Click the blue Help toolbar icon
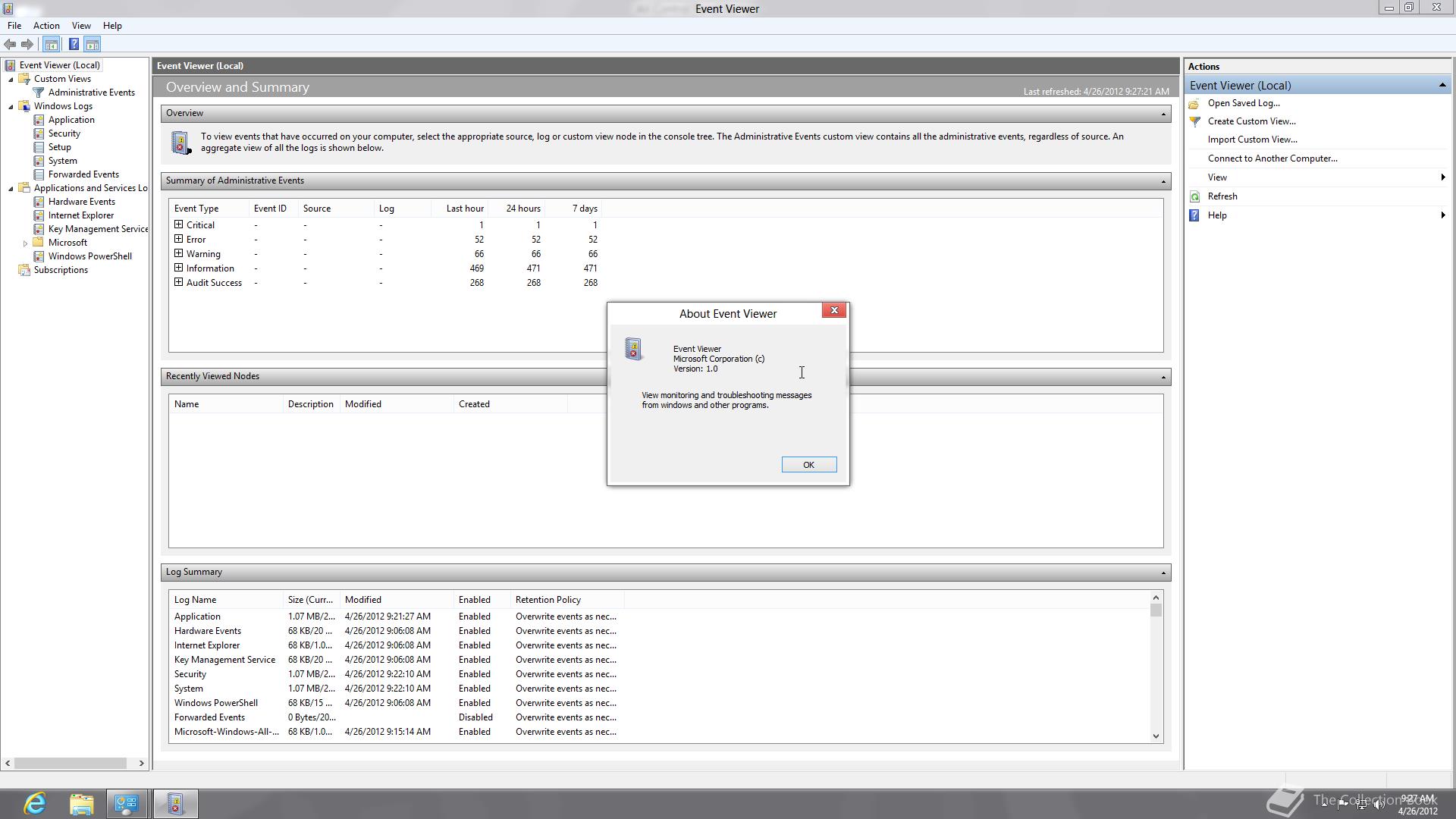The width and height of the screenshot is (1456, 819). (74, 44)
